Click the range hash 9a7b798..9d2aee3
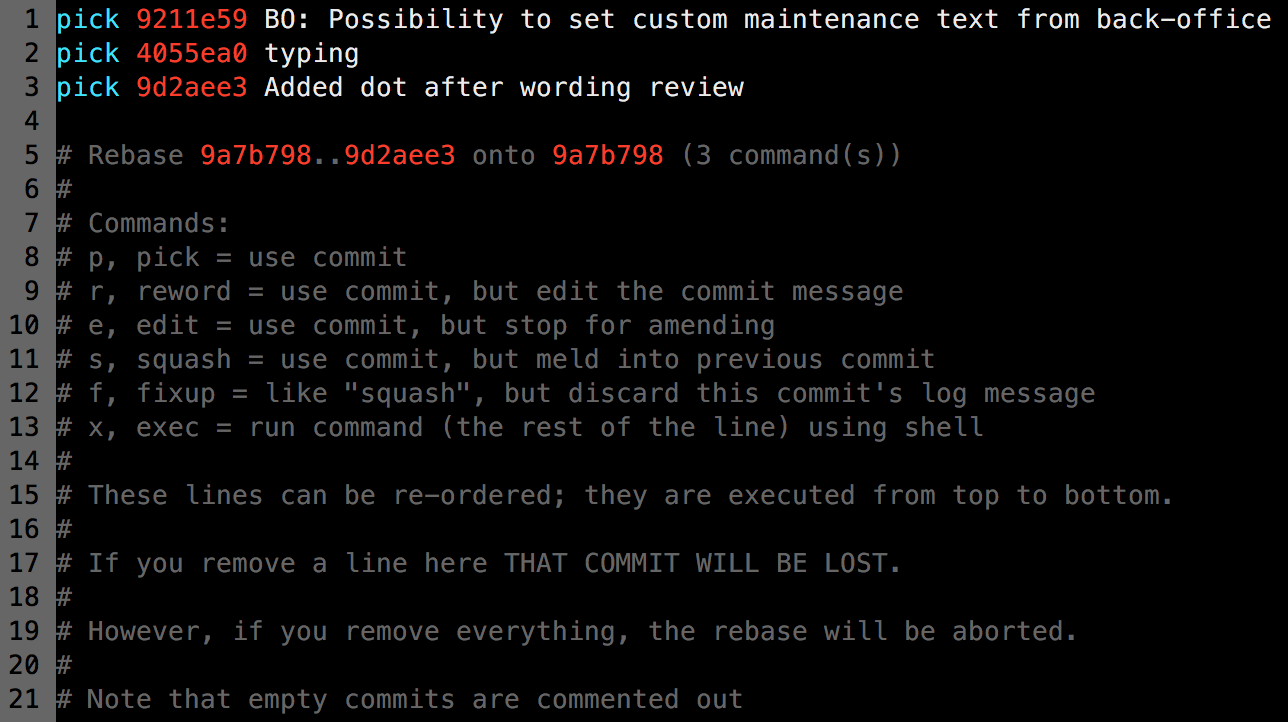 328,155
